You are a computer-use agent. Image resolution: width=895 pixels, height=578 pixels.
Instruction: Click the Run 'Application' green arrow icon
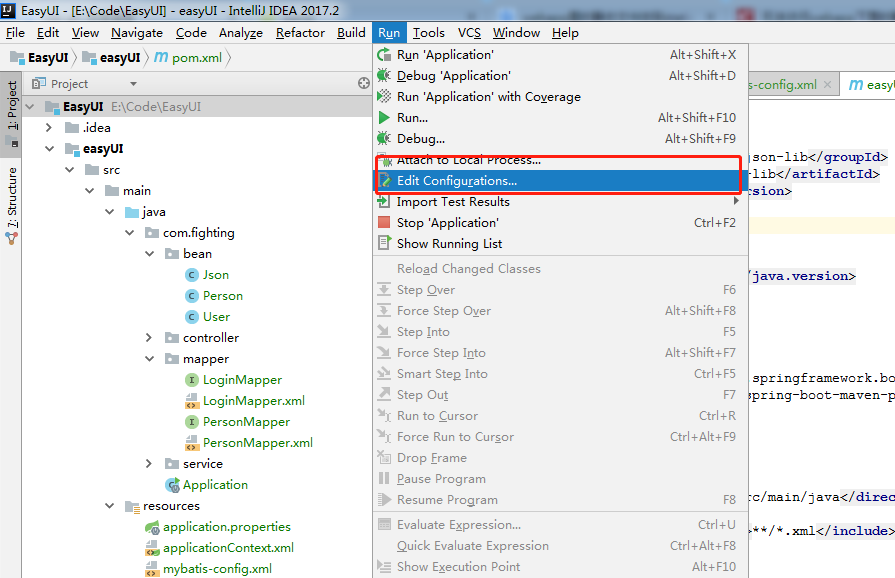[384, 55]
